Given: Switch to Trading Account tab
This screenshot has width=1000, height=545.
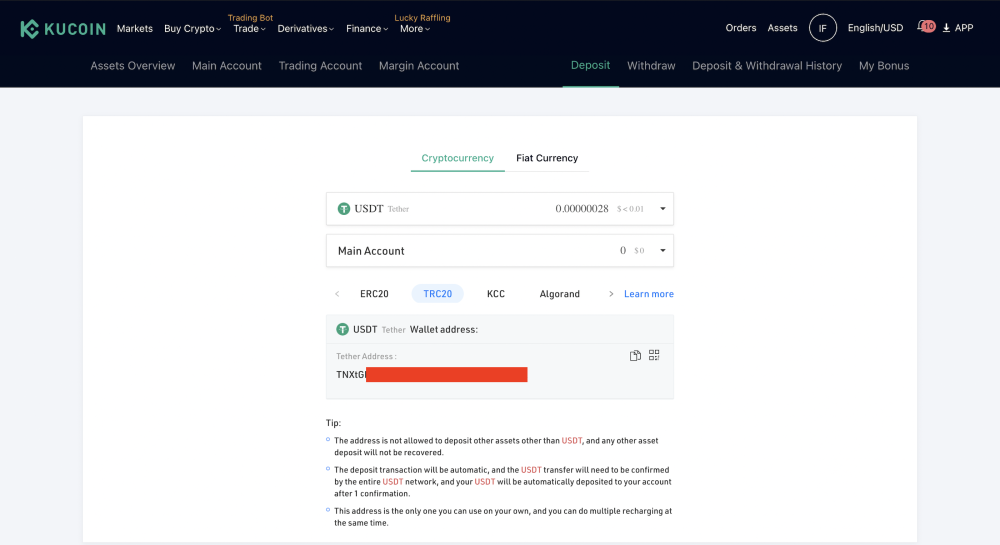Looking at the screenshot, I should point(320,66).
